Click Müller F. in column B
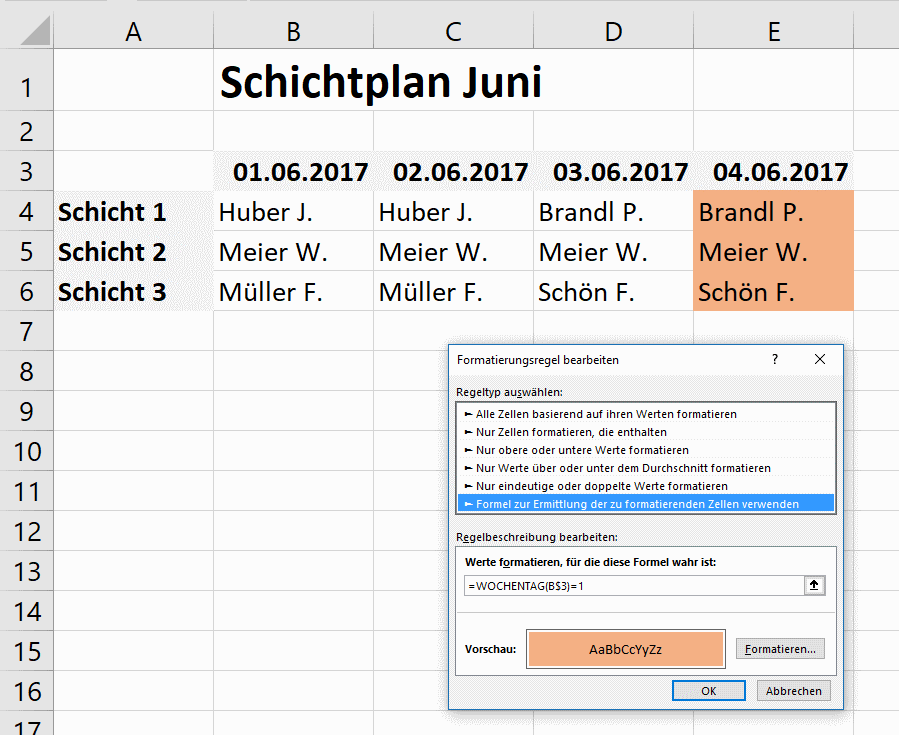Viewport: 899px width, 735px height. [294, 292]
